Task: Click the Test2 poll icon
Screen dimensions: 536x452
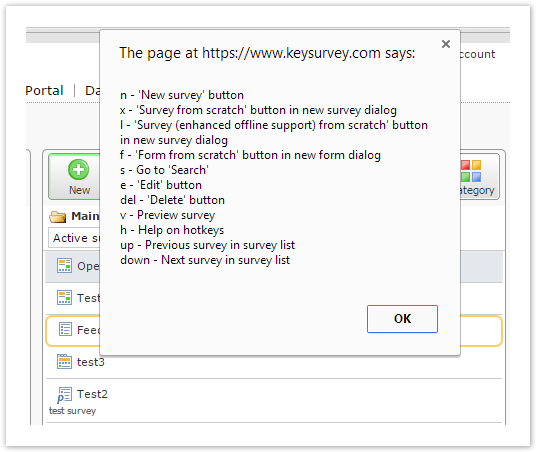Action: (64, 395)
